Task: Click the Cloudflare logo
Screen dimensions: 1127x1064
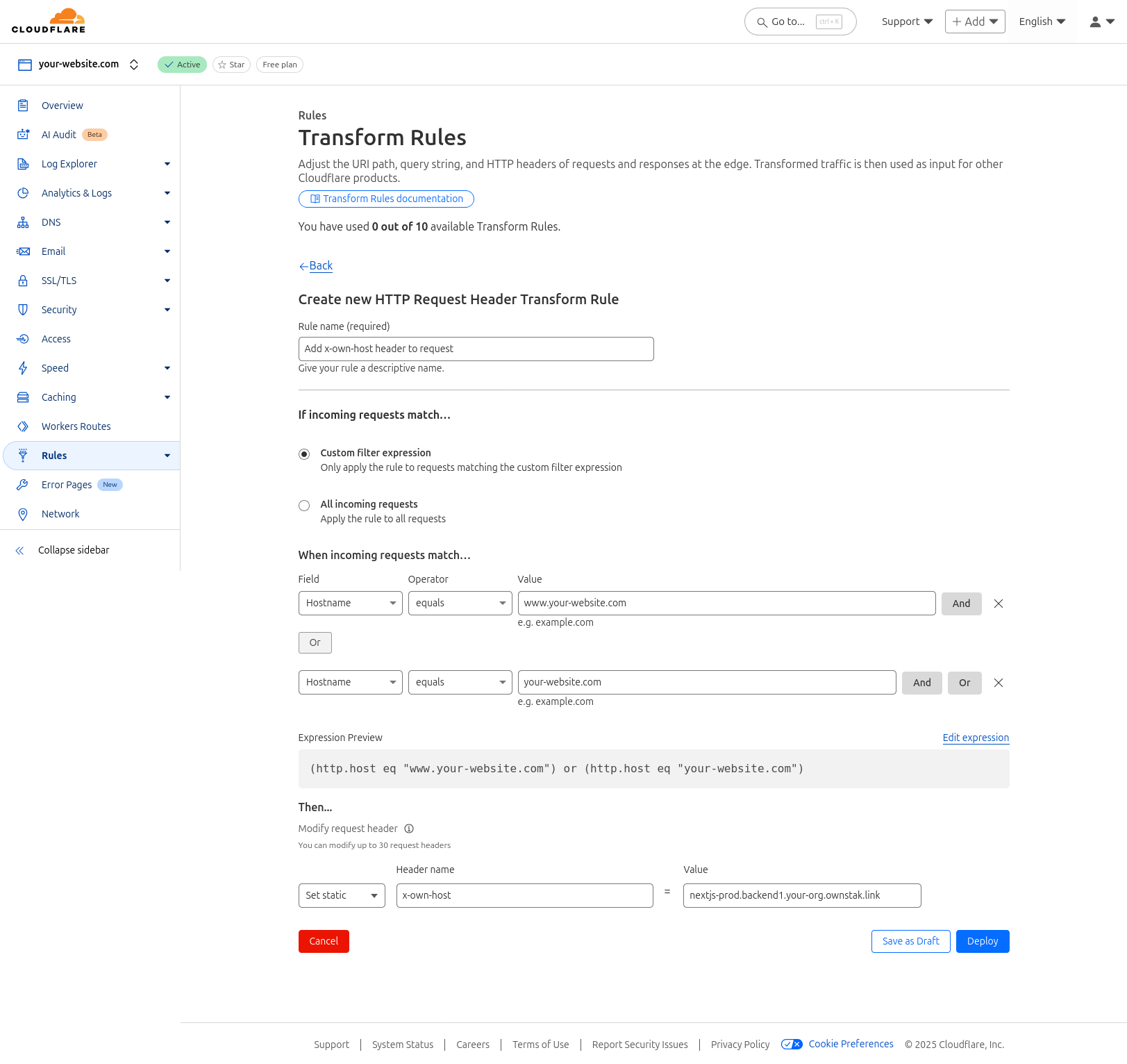Action: [x=49, y=21]
